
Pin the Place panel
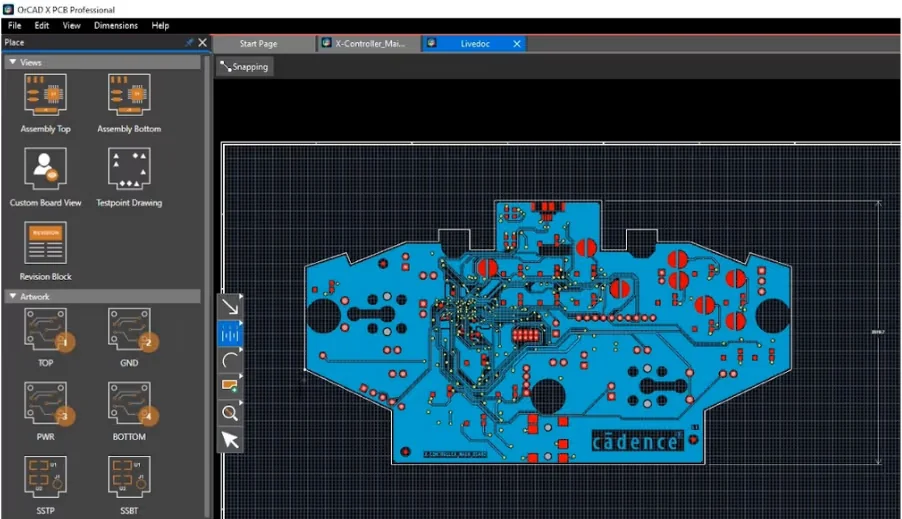(x=189, y=43)
